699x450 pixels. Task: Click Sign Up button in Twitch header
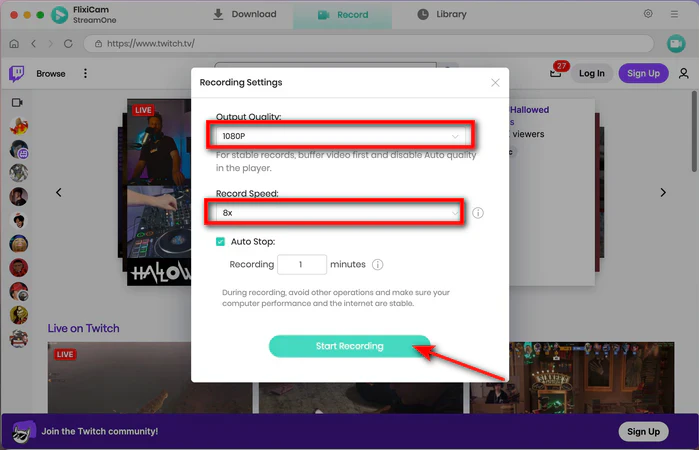coord(643,73)
